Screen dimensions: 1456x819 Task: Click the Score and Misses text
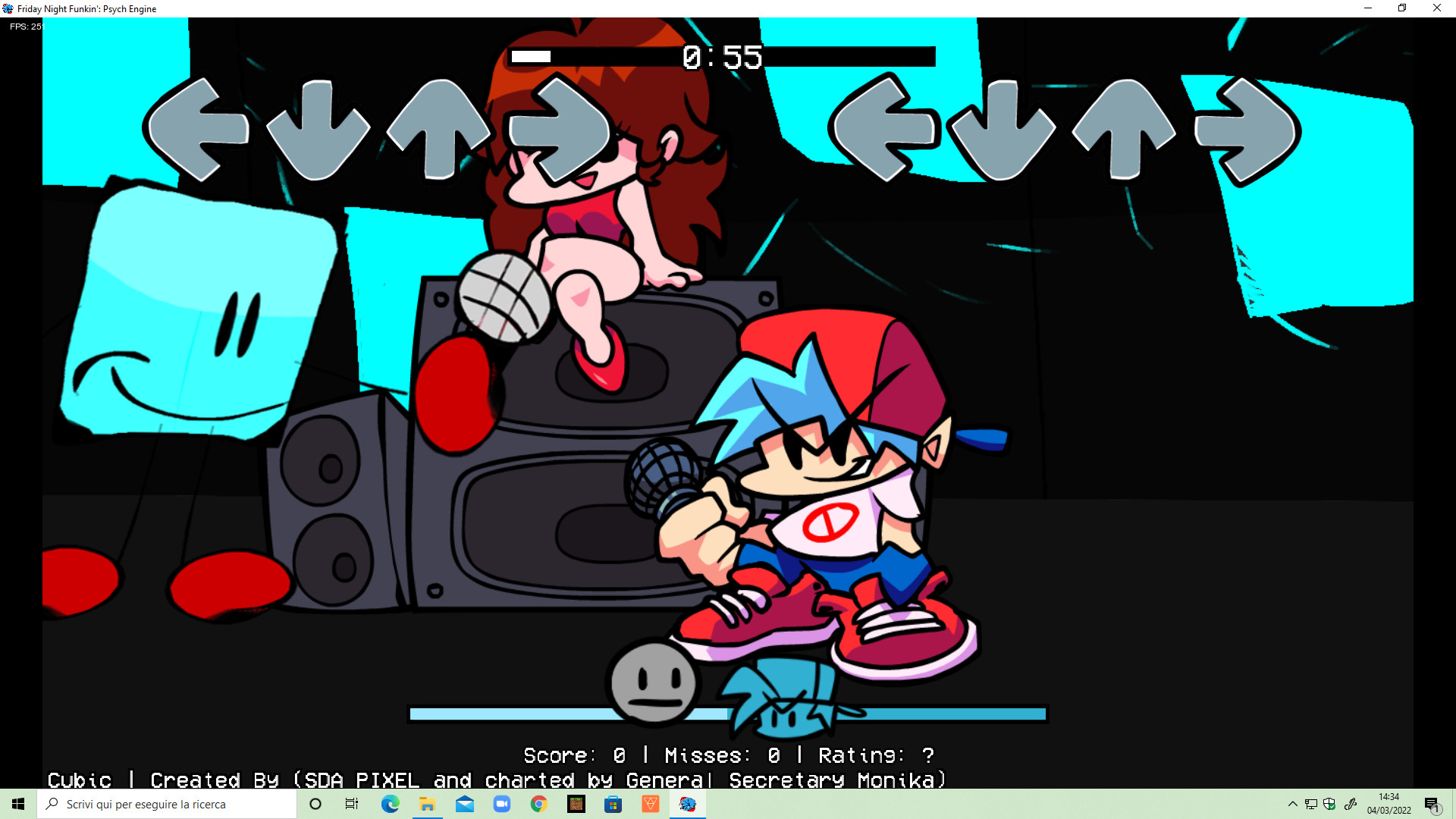coord(728,755)
